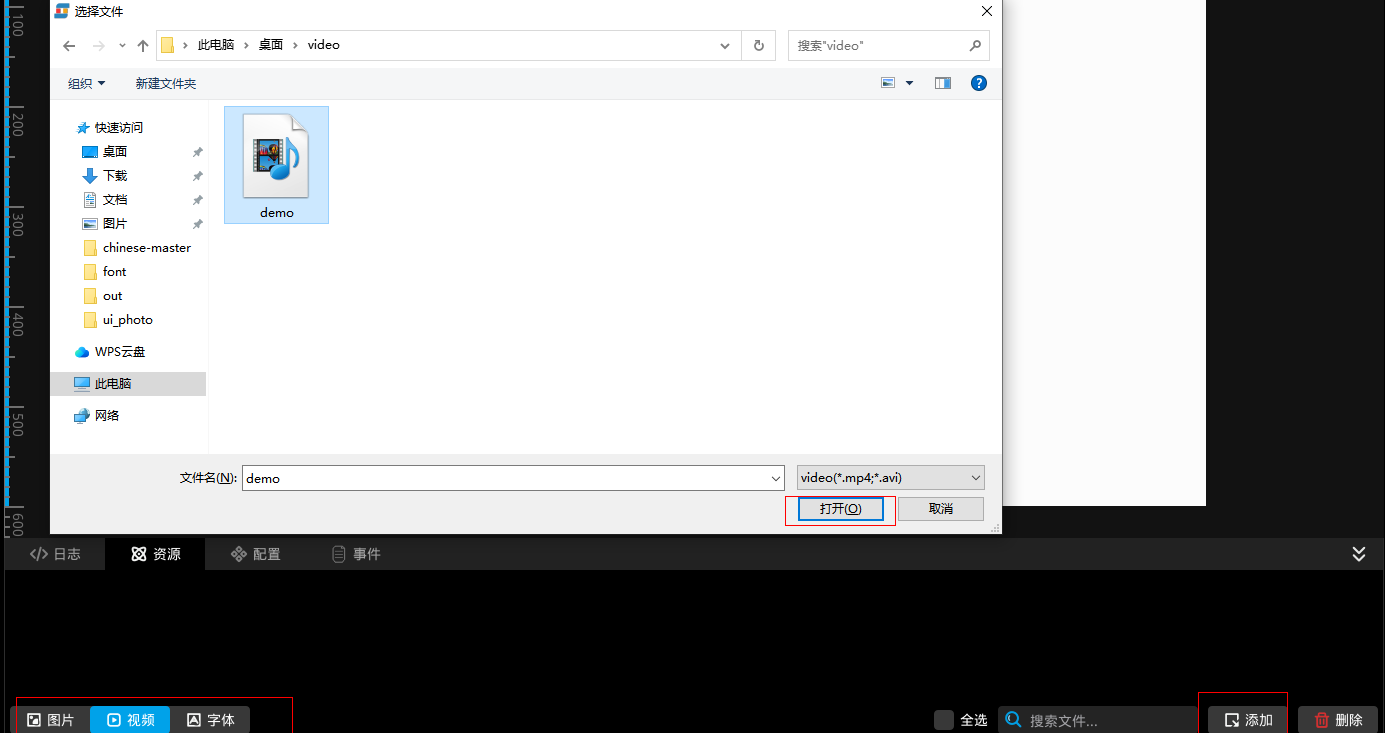
Task: Open ui_photo folder in sidebar
Action: point(127,319)
